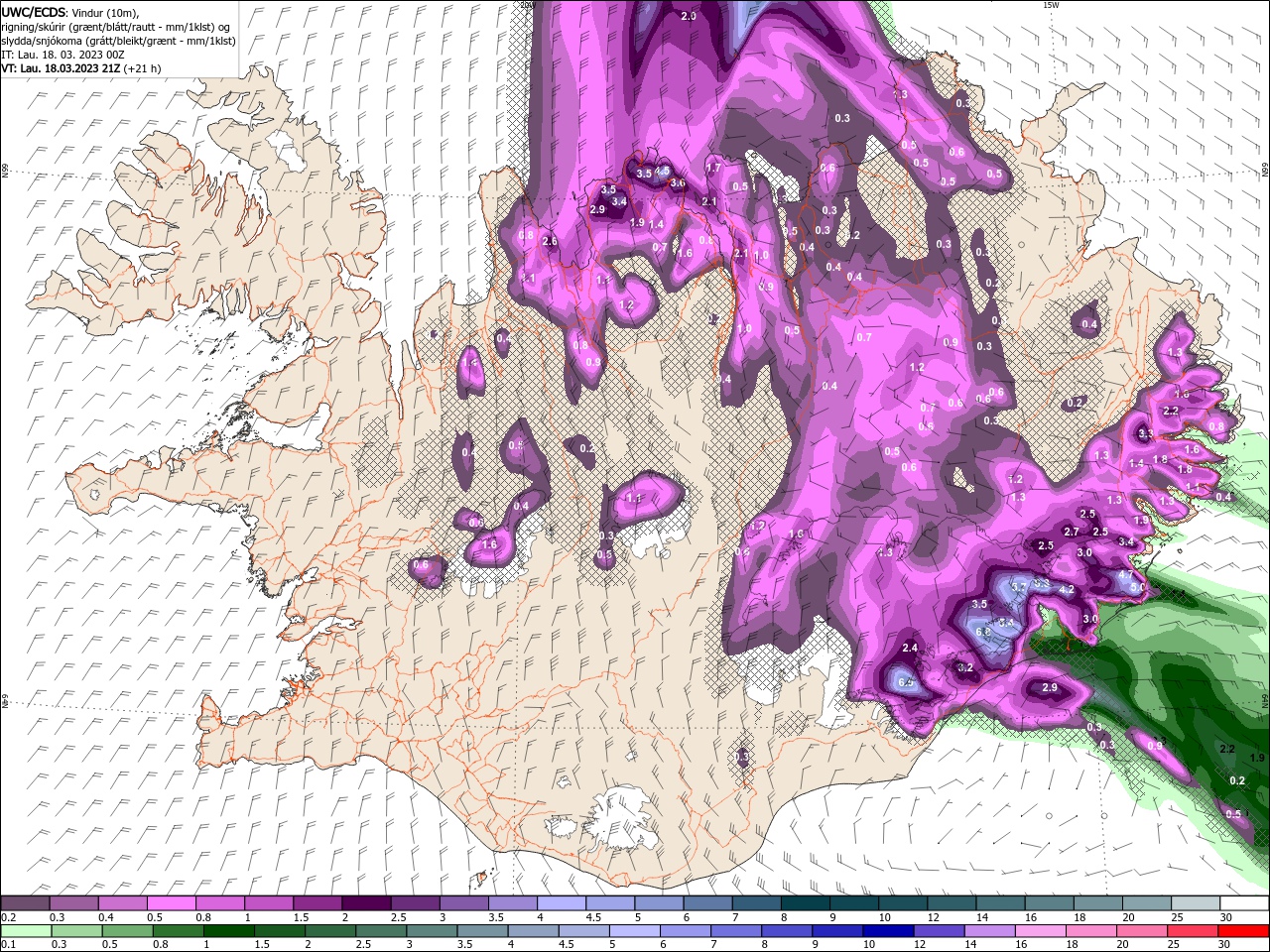Pick the dark green swatch between 1 and 1.5, bottom row
Screen dimensions: 1270x952
pos(228,931)
